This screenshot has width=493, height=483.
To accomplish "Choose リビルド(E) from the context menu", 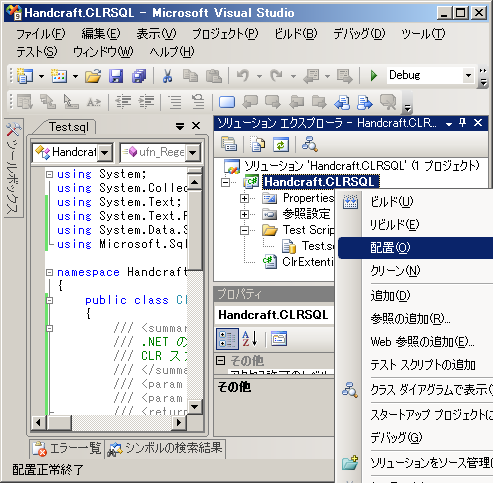I will [x=415, y=225].
